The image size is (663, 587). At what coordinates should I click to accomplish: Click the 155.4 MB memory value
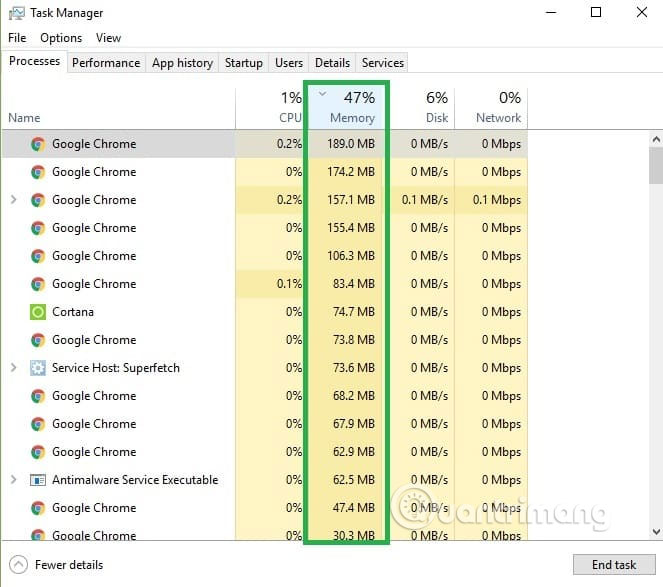click(351, 228)
